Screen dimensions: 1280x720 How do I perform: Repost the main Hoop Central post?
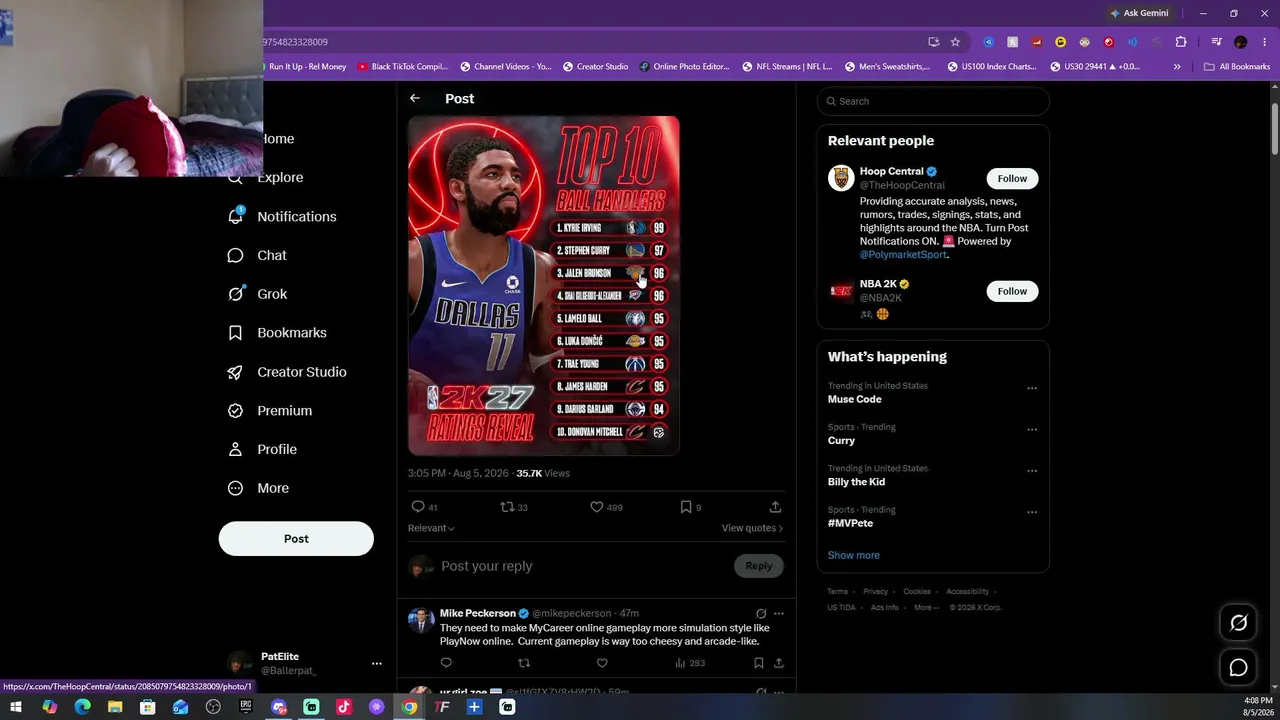pyautogui.click(x=507, y=507)
